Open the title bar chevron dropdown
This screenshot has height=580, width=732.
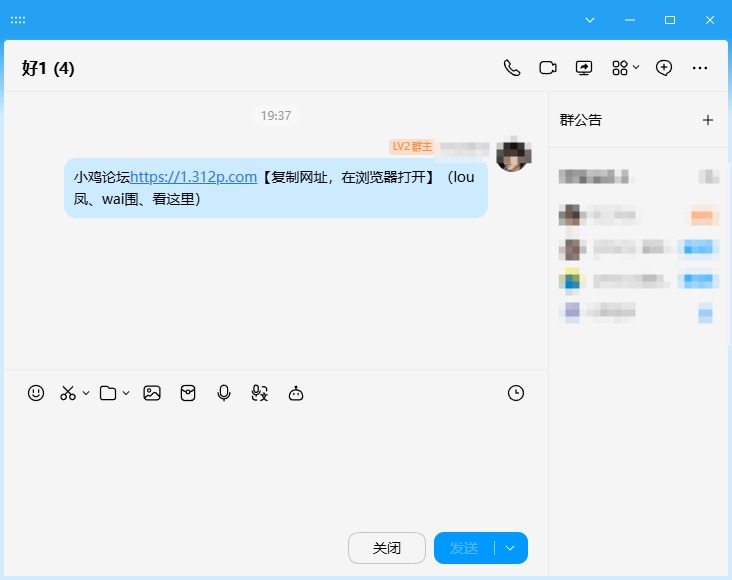tap(590, 20)
